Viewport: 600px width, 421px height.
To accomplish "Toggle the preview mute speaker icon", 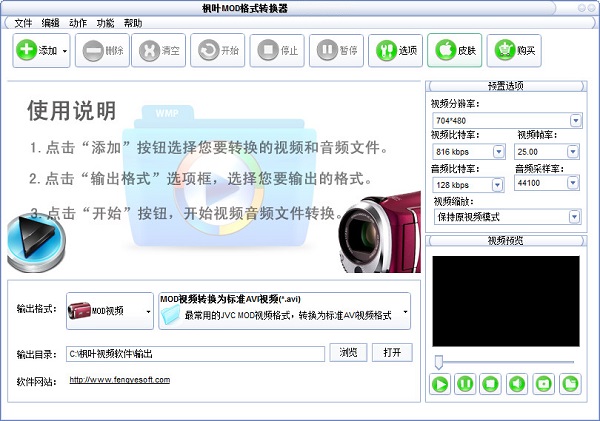I will [517, 383].
